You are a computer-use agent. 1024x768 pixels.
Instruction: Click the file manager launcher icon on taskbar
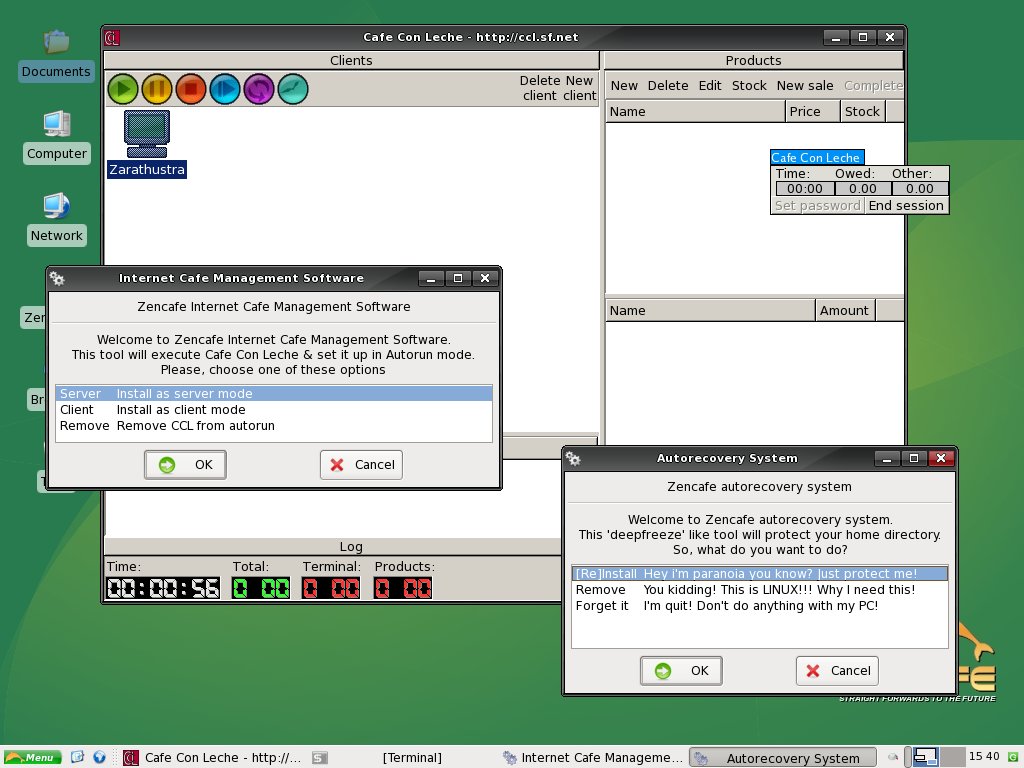click(77, 757)
